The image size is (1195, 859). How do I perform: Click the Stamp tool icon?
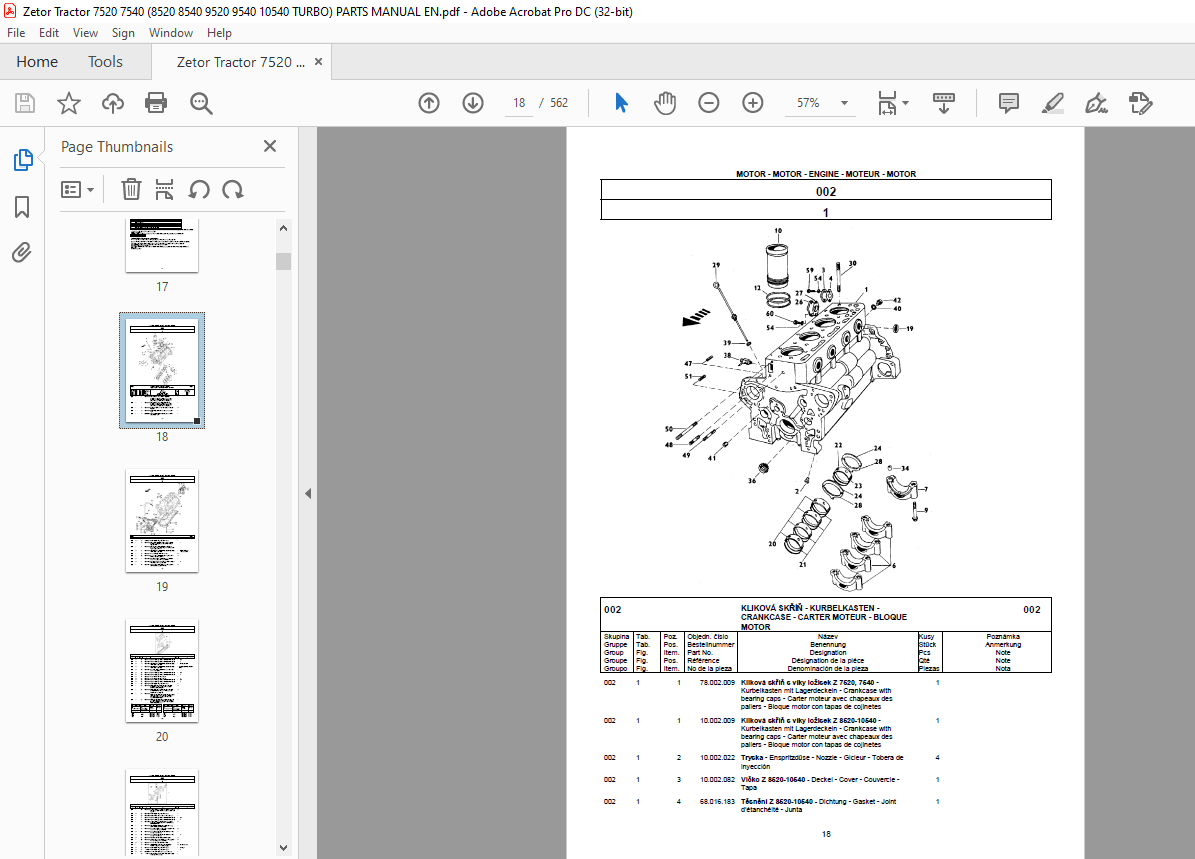coord(1141,103)
